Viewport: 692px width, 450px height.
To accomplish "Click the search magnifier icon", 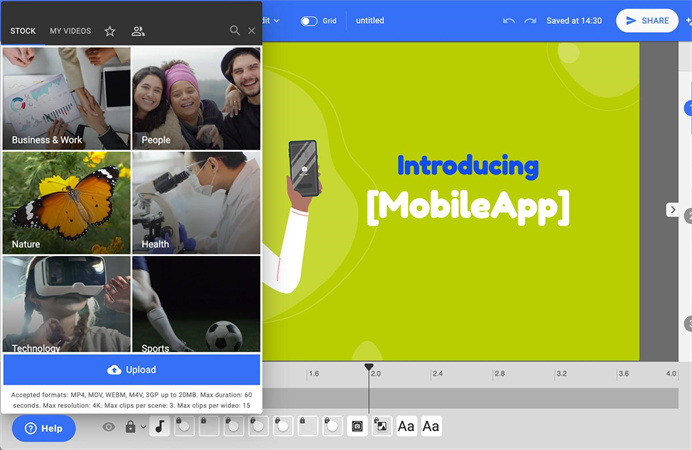I will pyautogui.click(x=235, y=31).
